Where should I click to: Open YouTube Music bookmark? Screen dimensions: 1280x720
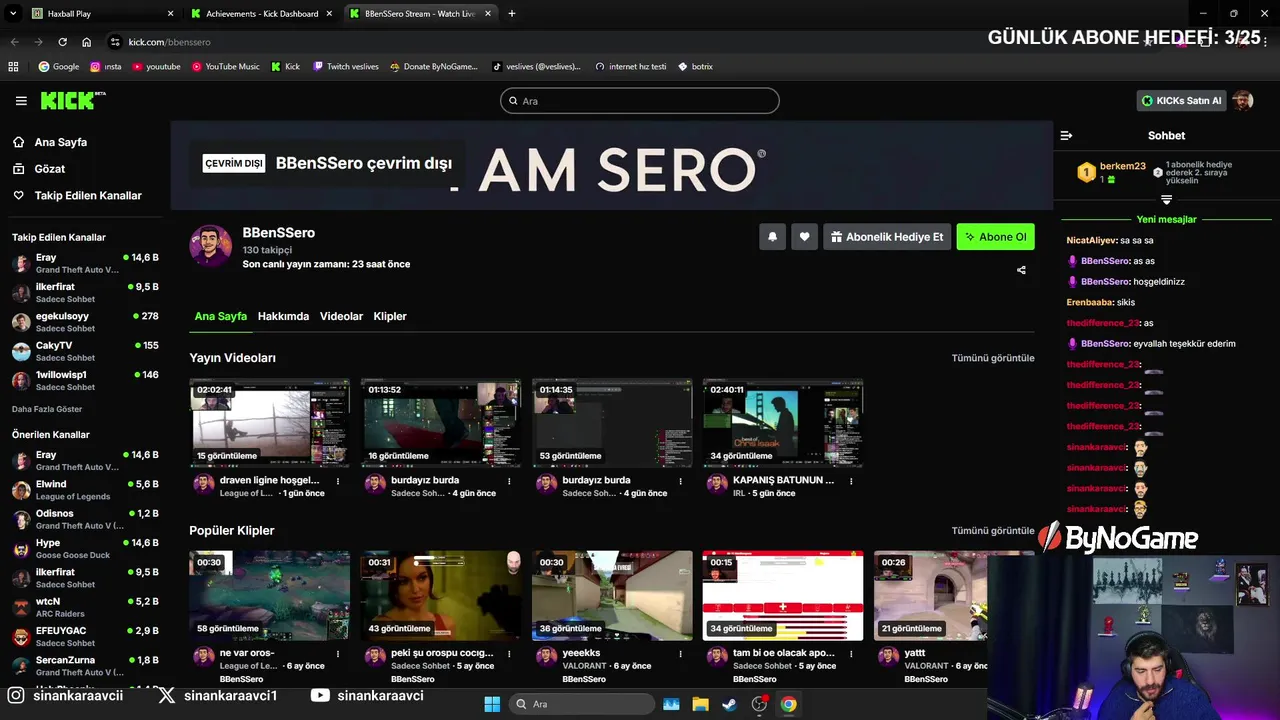coord(225,66)
